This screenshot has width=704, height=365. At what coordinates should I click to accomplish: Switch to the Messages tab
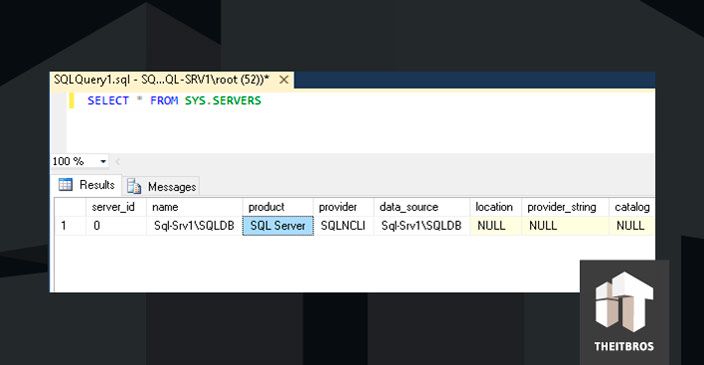[x=162, y=186]
